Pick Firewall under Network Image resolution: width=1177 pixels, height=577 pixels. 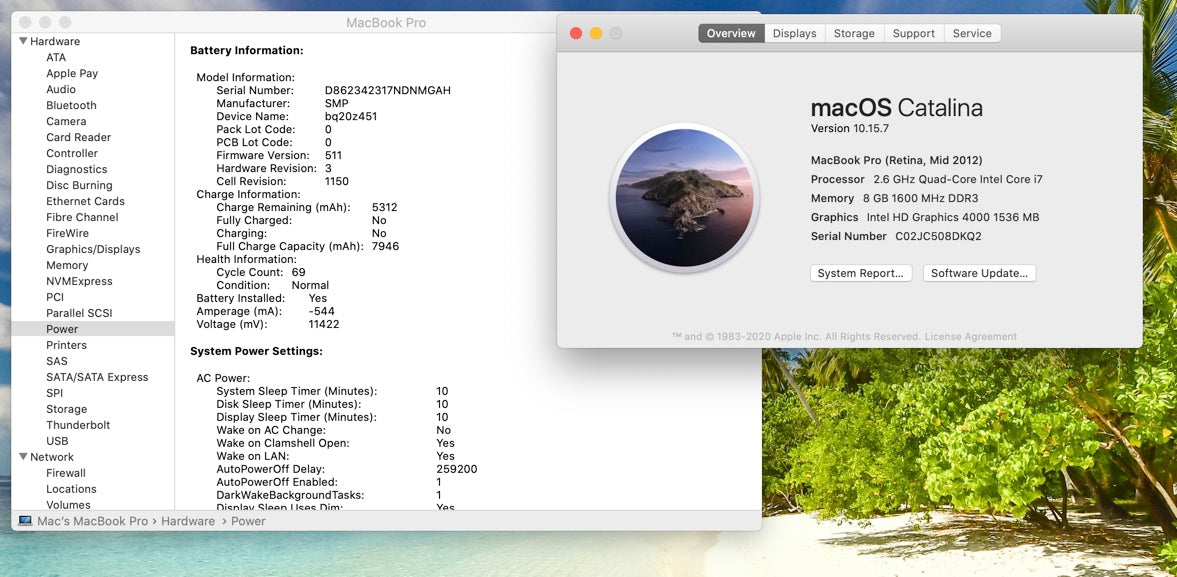[66, 473]
